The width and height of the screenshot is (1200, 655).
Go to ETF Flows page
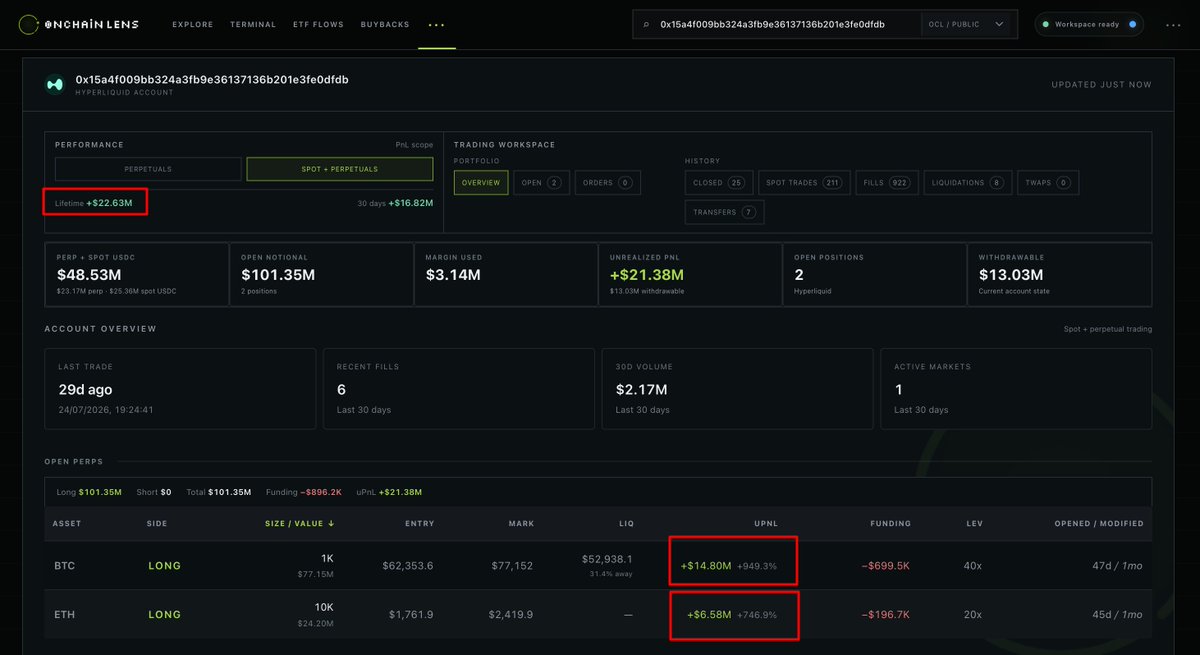(318, 24)
